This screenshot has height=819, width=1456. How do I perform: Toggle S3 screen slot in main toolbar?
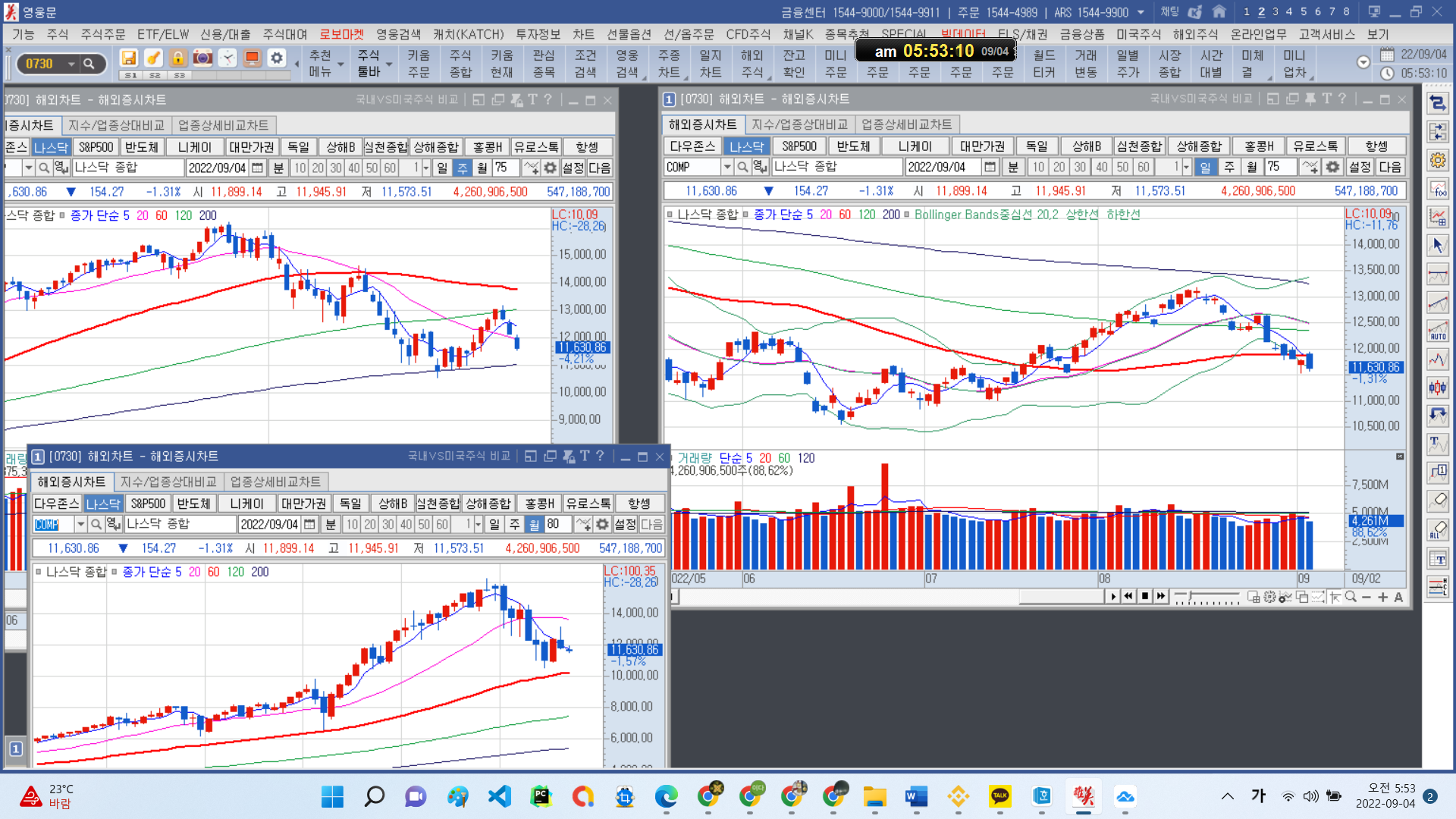tap(179, 75)
